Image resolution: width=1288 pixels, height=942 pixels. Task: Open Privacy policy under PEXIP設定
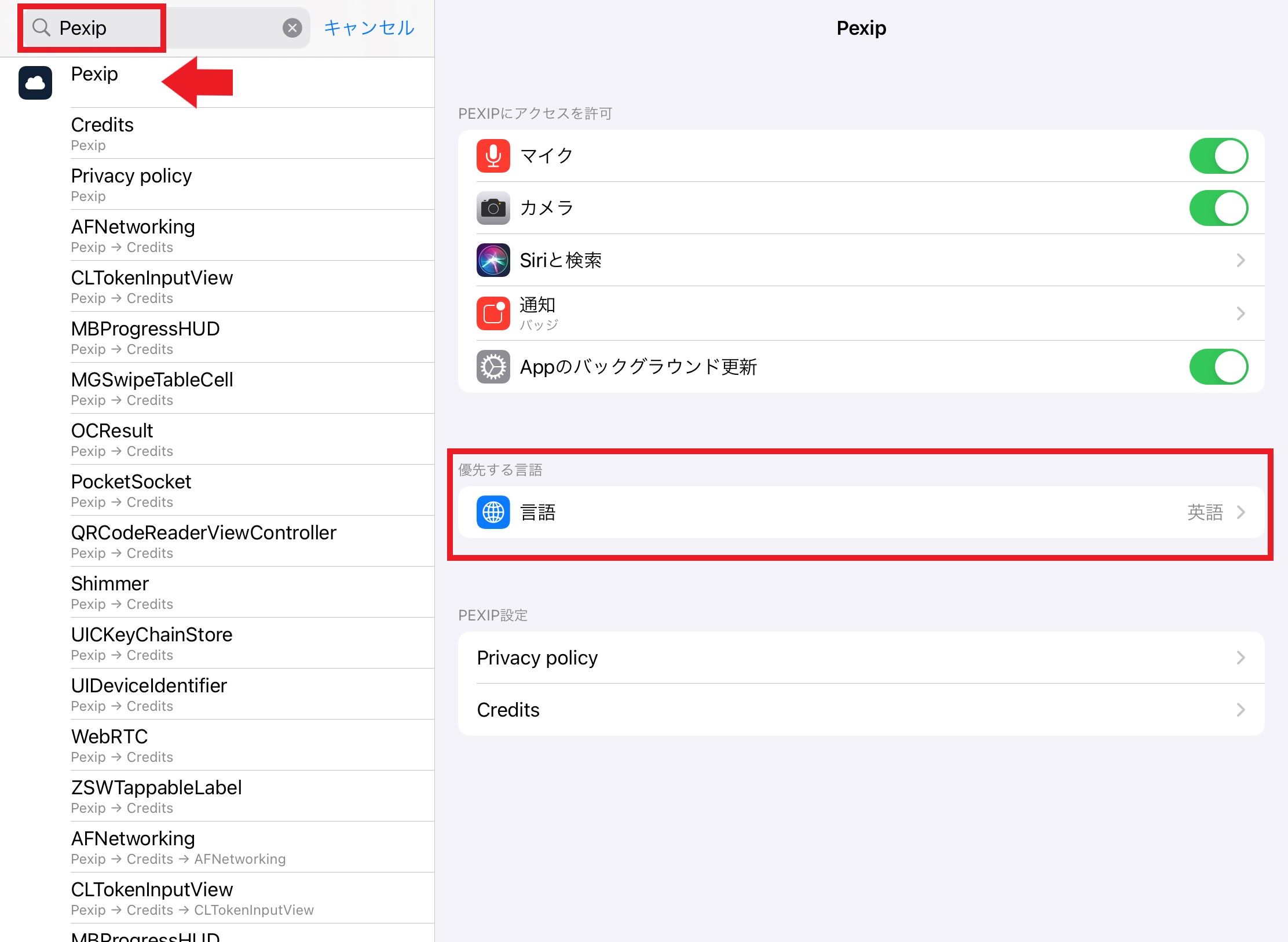coord(861,658)
